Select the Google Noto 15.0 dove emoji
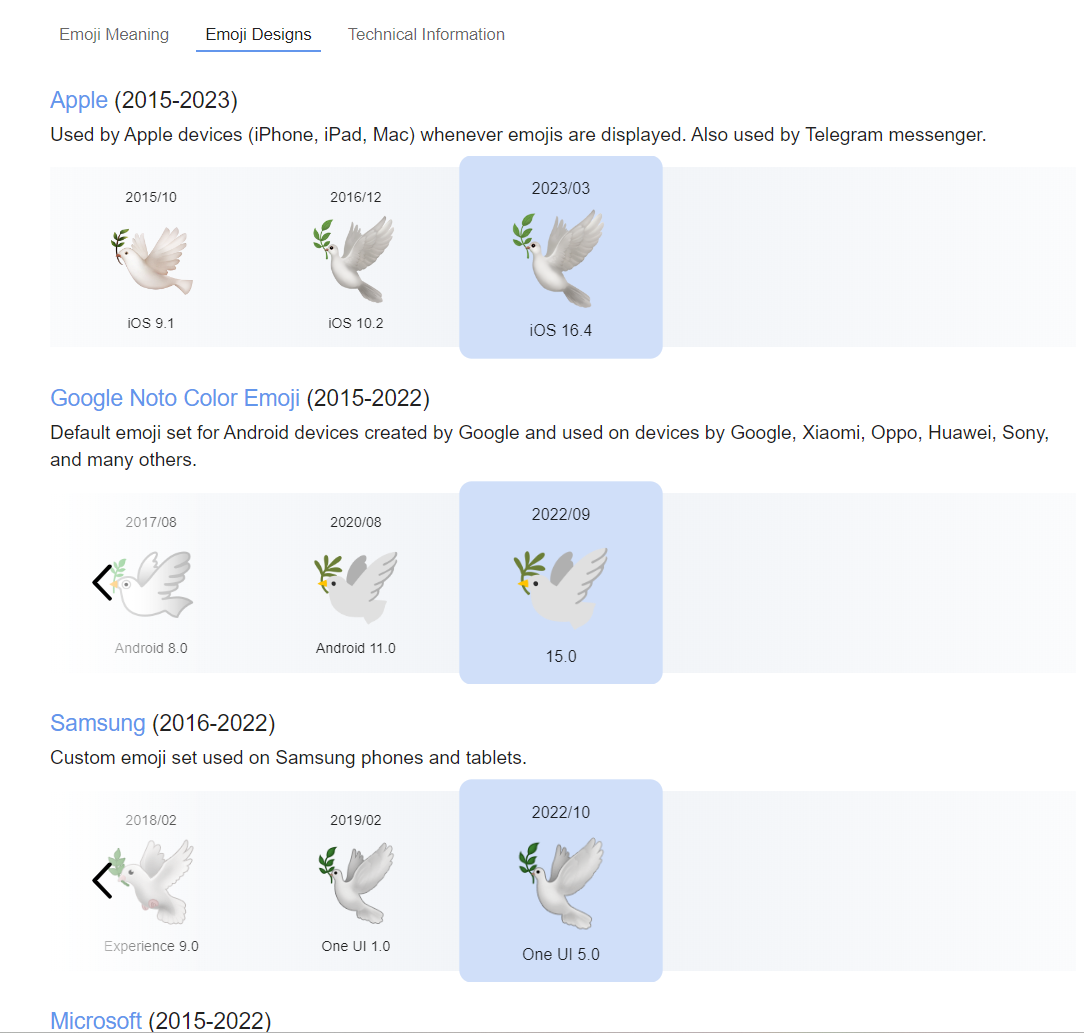 click(x=560, y=587)
